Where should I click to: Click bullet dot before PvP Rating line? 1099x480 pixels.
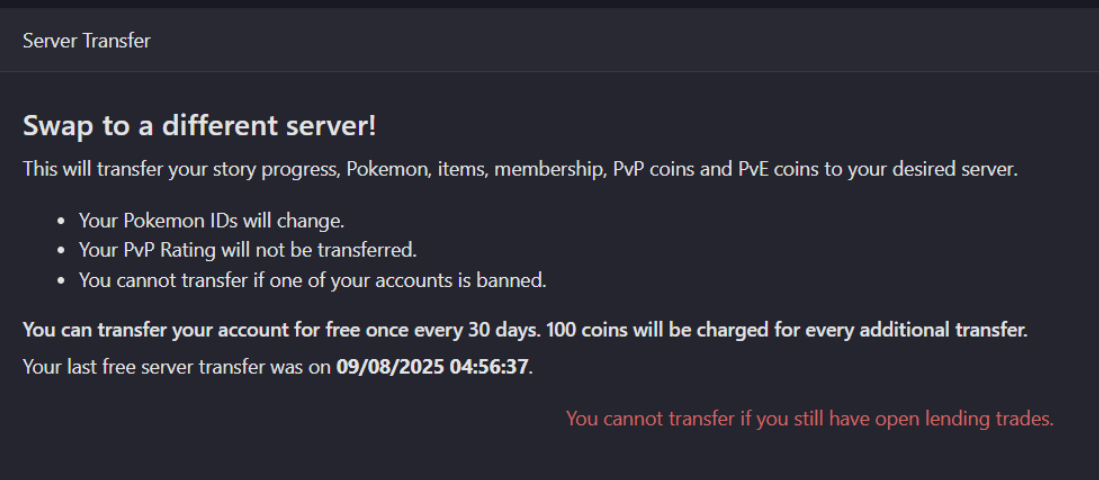coord(62,251)
